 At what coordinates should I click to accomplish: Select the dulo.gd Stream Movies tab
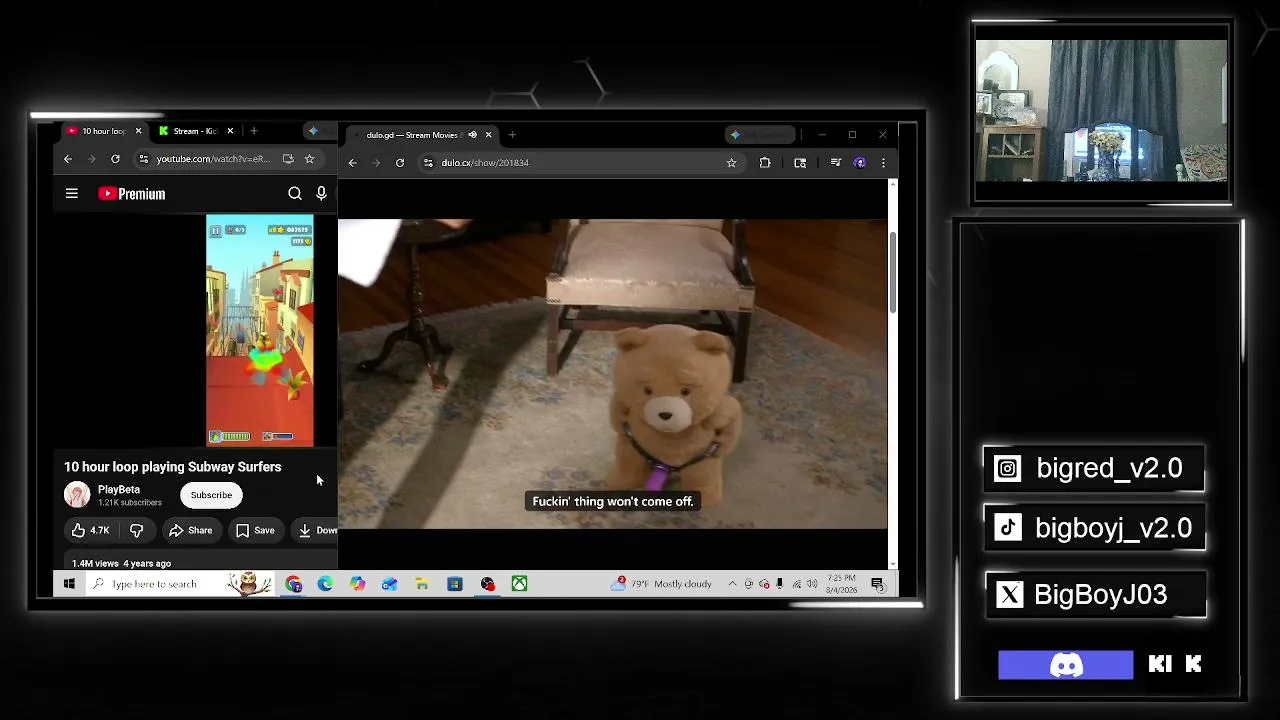420,135
